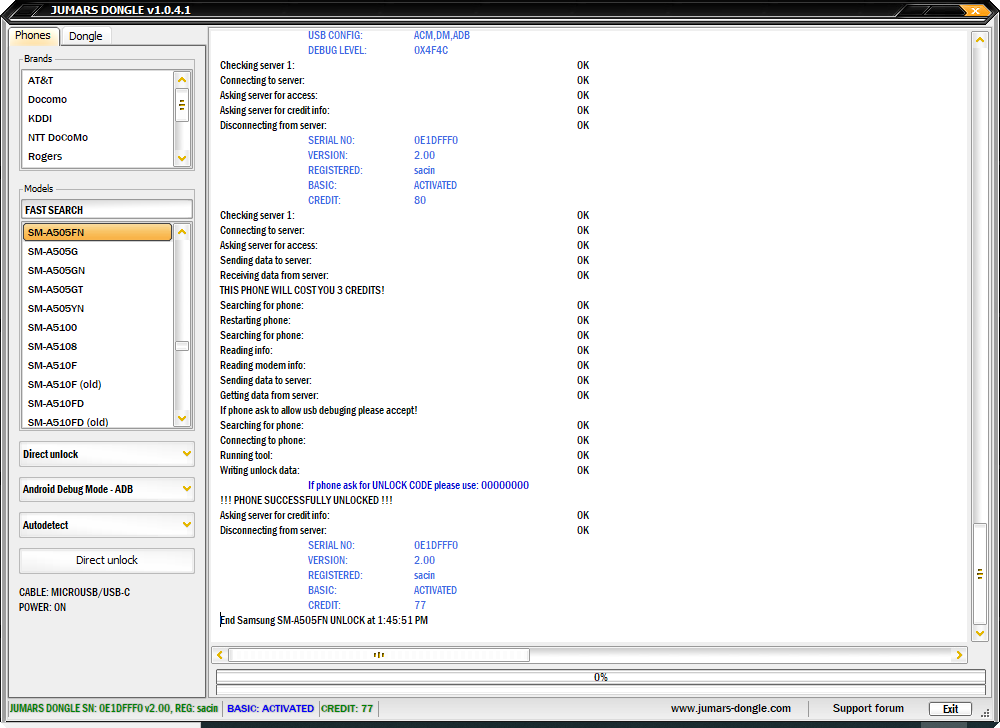Click the Direct unlock button
Viewport: 1000px width, 728px height.
tap(107, 560)
